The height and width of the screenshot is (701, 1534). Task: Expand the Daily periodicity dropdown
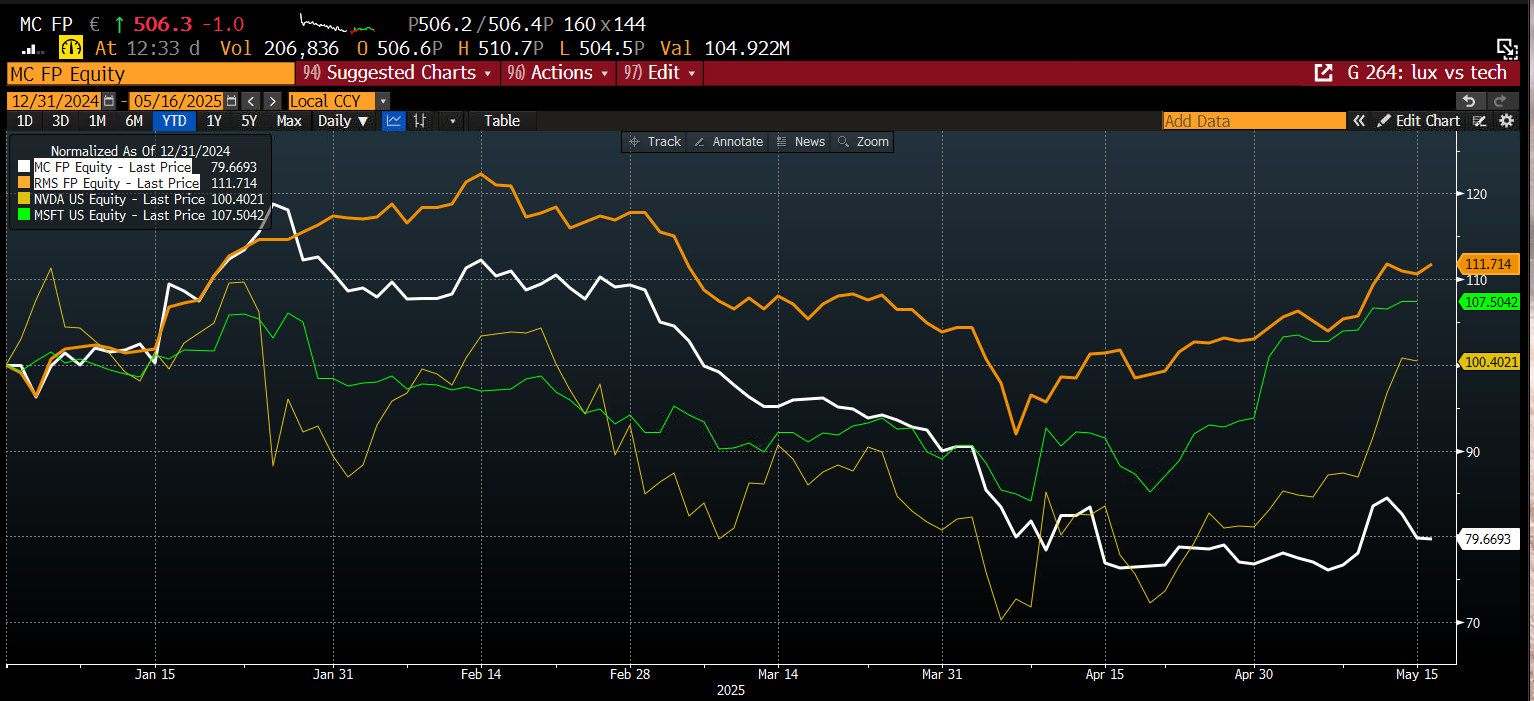pyautogui.click(x=343, y=121)
